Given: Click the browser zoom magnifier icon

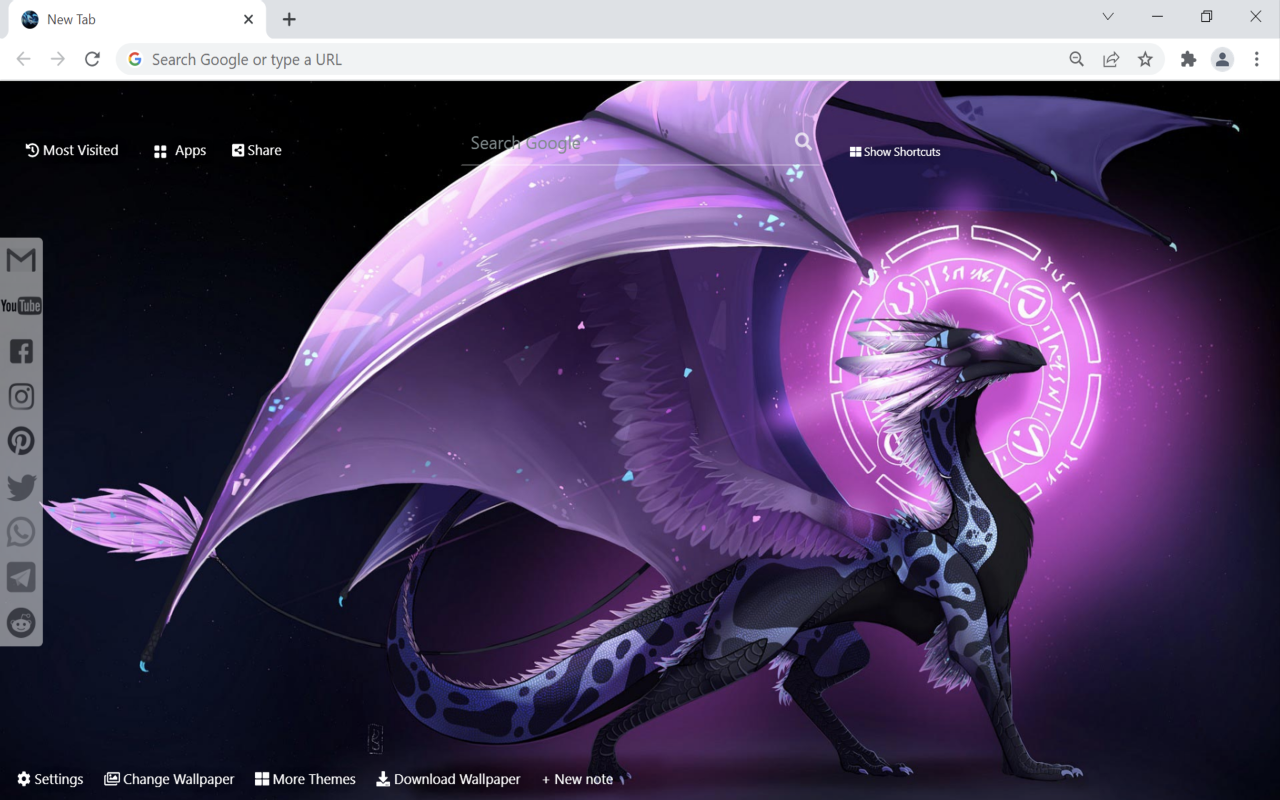Looking at the screenshot, I should (x=1076, y=59).
